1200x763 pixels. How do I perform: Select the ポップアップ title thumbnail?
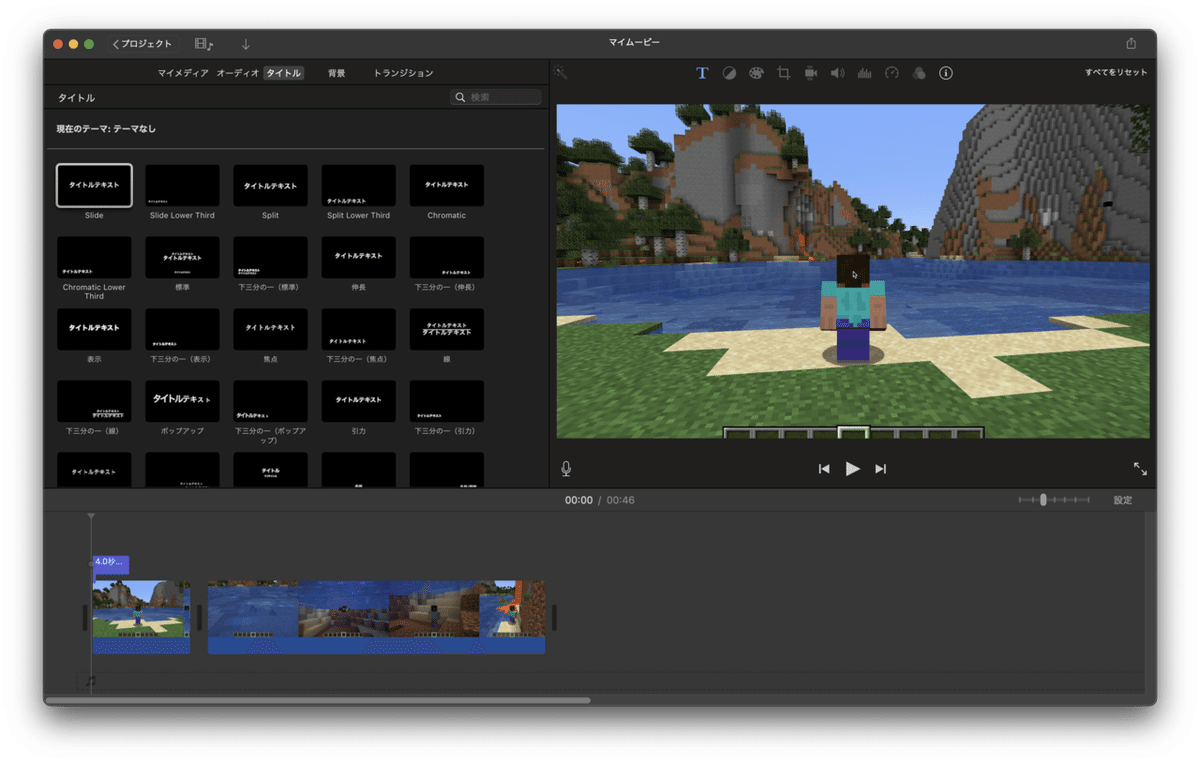(182, 401)
